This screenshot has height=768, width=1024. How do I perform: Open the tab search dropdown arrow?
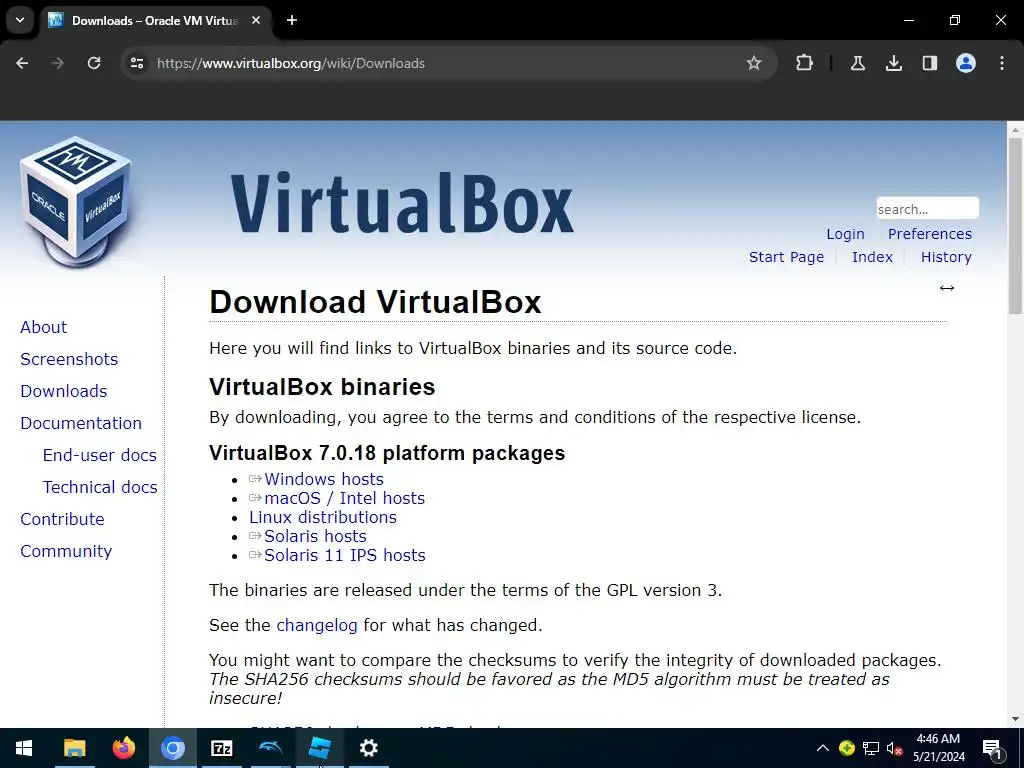20,20
